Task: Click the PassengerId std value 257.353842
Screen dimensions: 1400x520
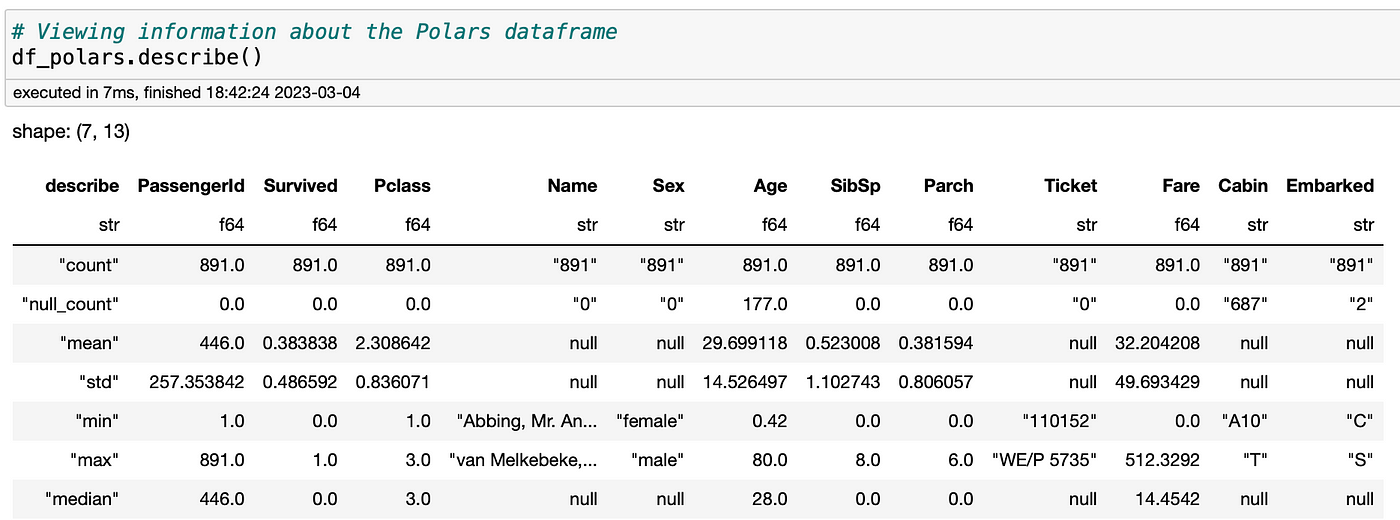Action: pos(191,381)
